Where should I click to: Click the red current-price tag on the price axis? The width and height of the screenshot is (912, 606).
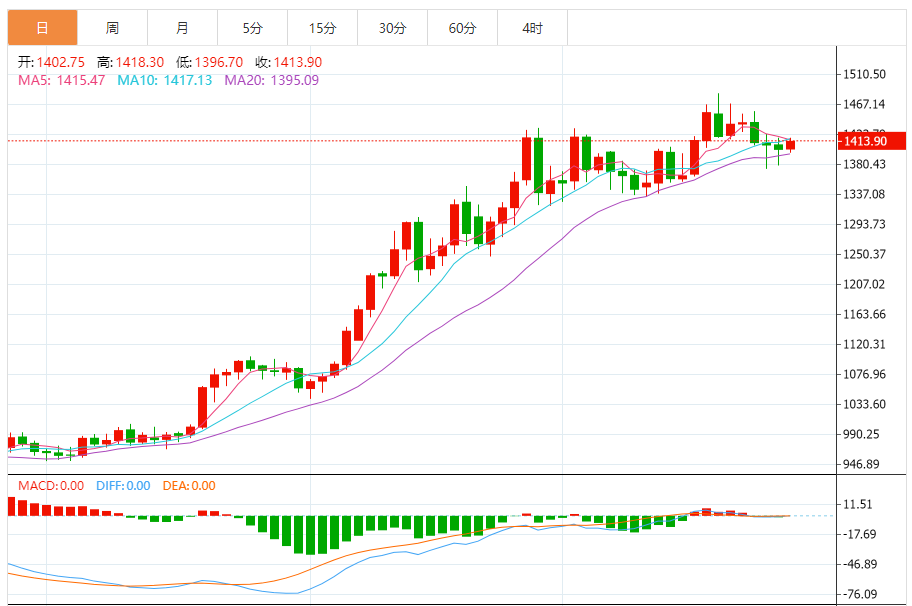pos(865,141)
